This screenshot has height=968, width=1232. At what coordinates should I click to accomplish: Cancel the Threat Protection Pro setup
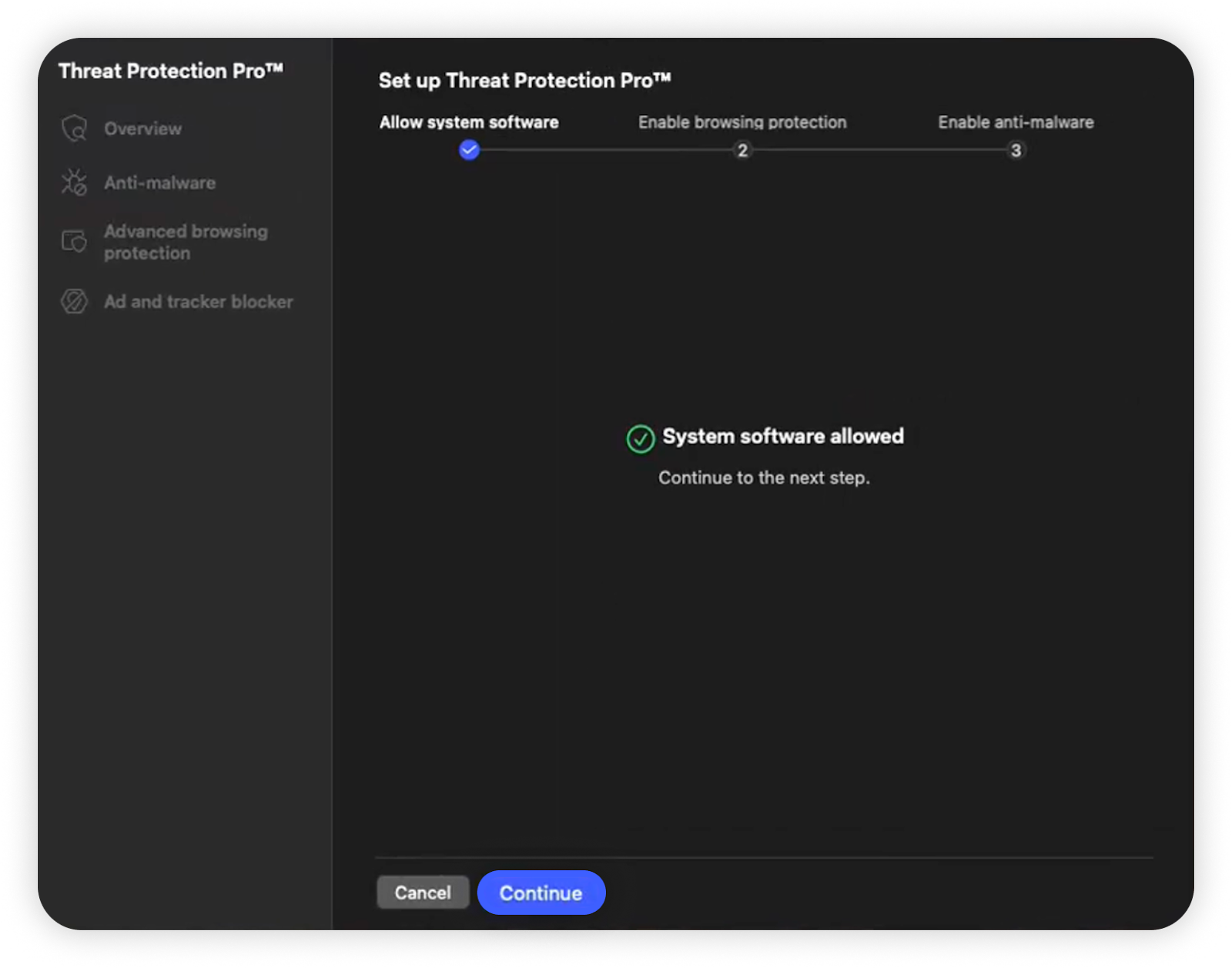click(x=423, y=893)
